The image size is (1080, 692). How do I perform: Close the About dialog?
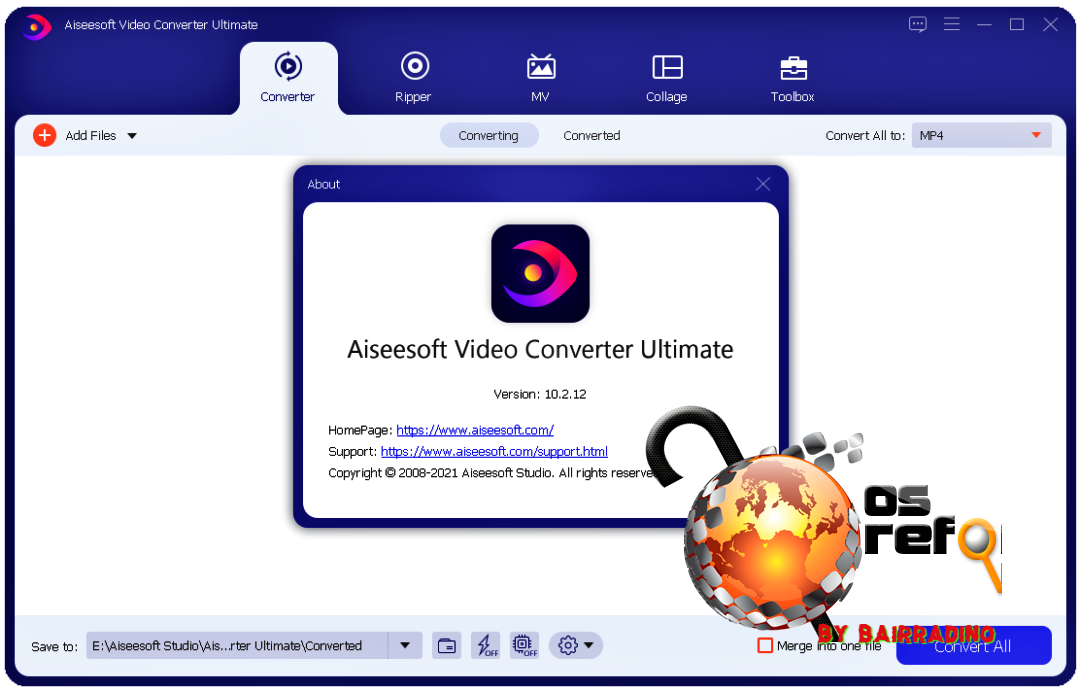tap(762, 184)
